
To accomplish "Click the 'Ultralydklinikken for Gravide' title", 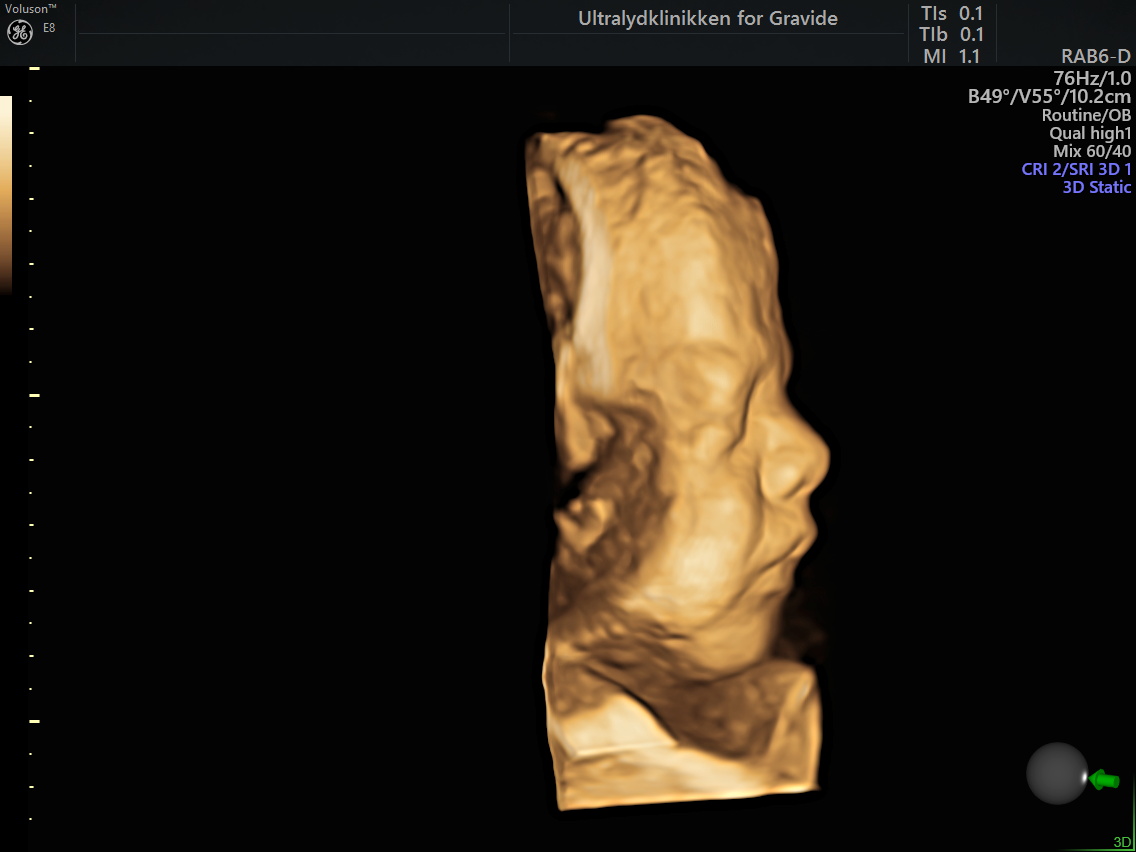I will 708,19.
